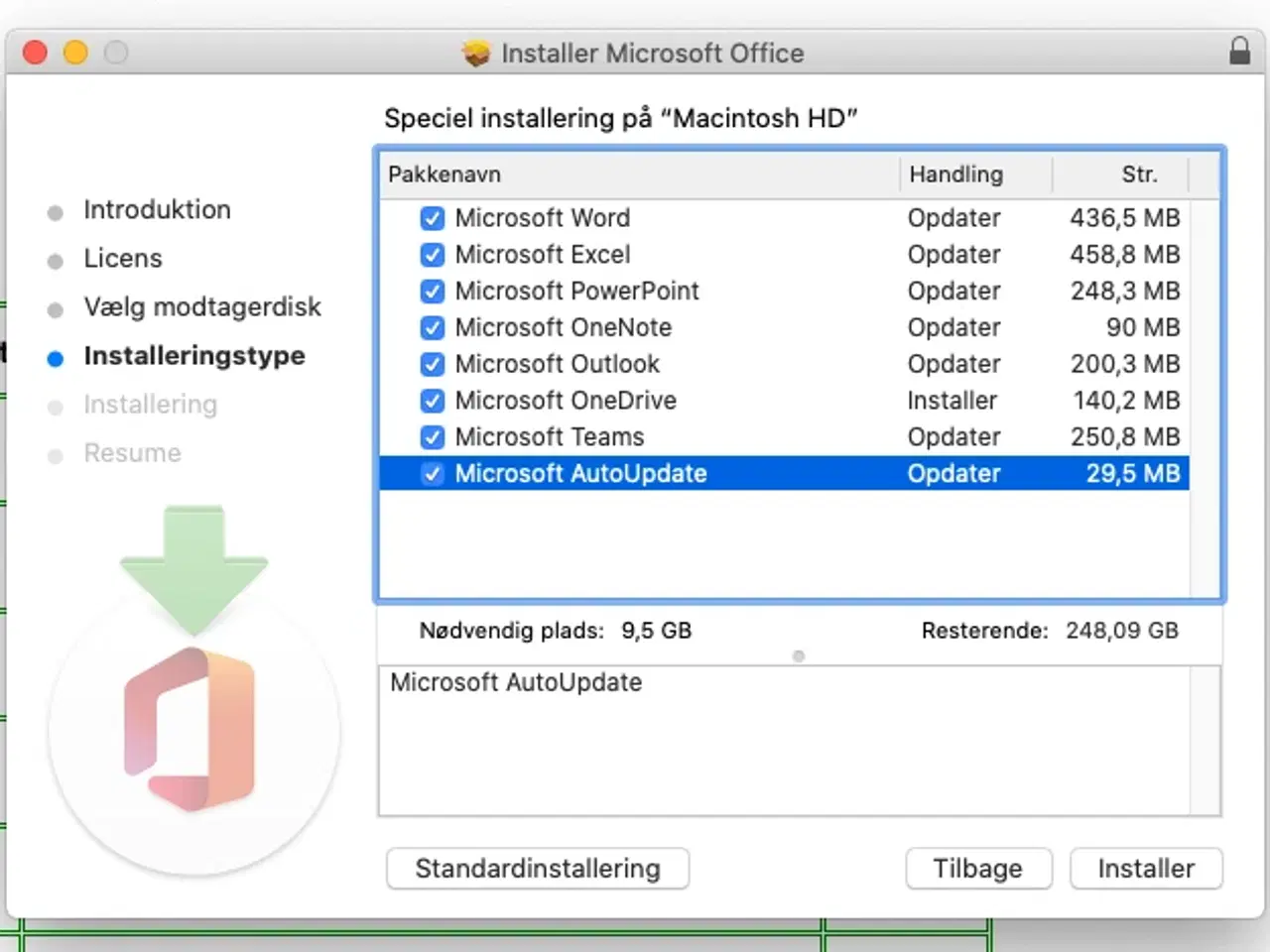
Task: Click the 458,8 MB size value
Action: point(1125,255)
